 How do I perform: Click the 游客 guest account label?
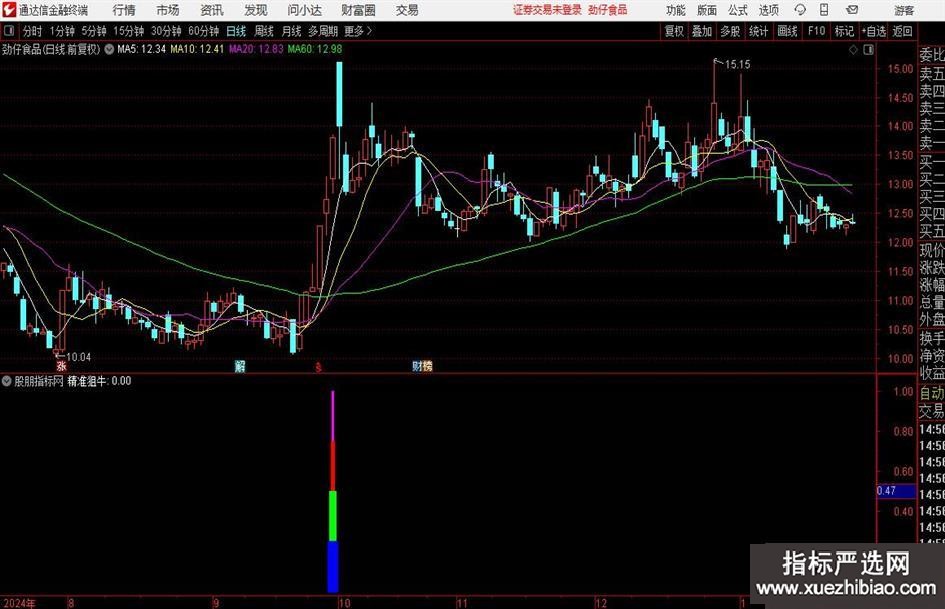904,10
